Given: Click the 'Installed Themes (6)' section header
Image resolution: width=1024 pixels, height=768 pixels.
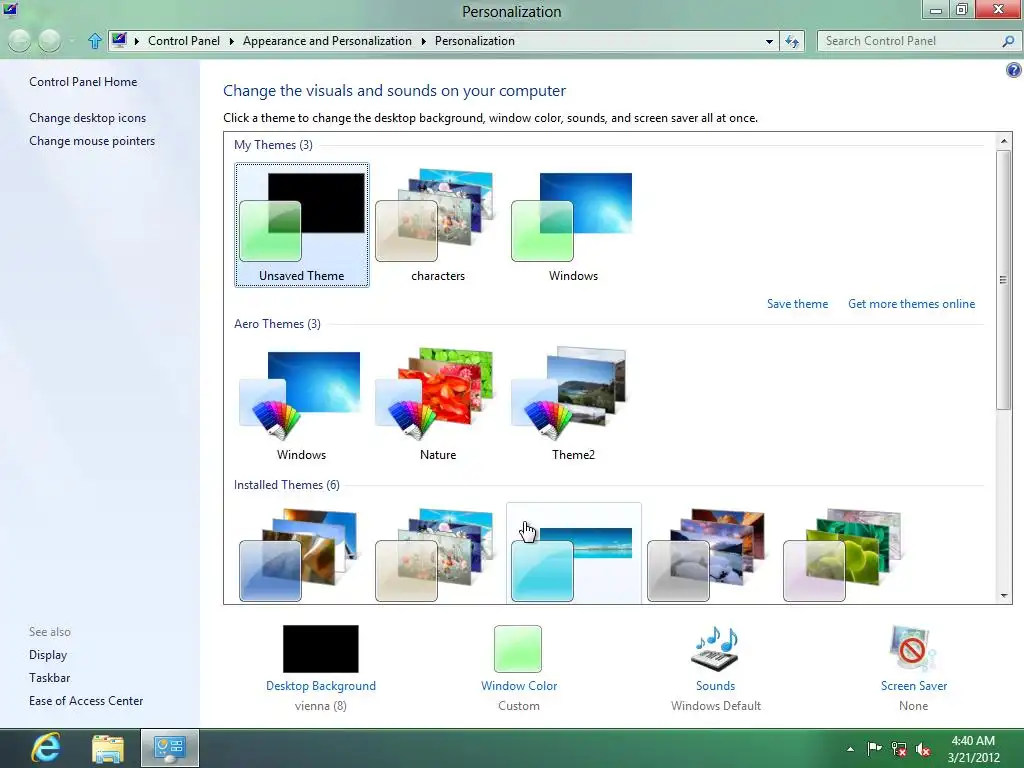Looking at the screenshot, I should coord(287,485).
